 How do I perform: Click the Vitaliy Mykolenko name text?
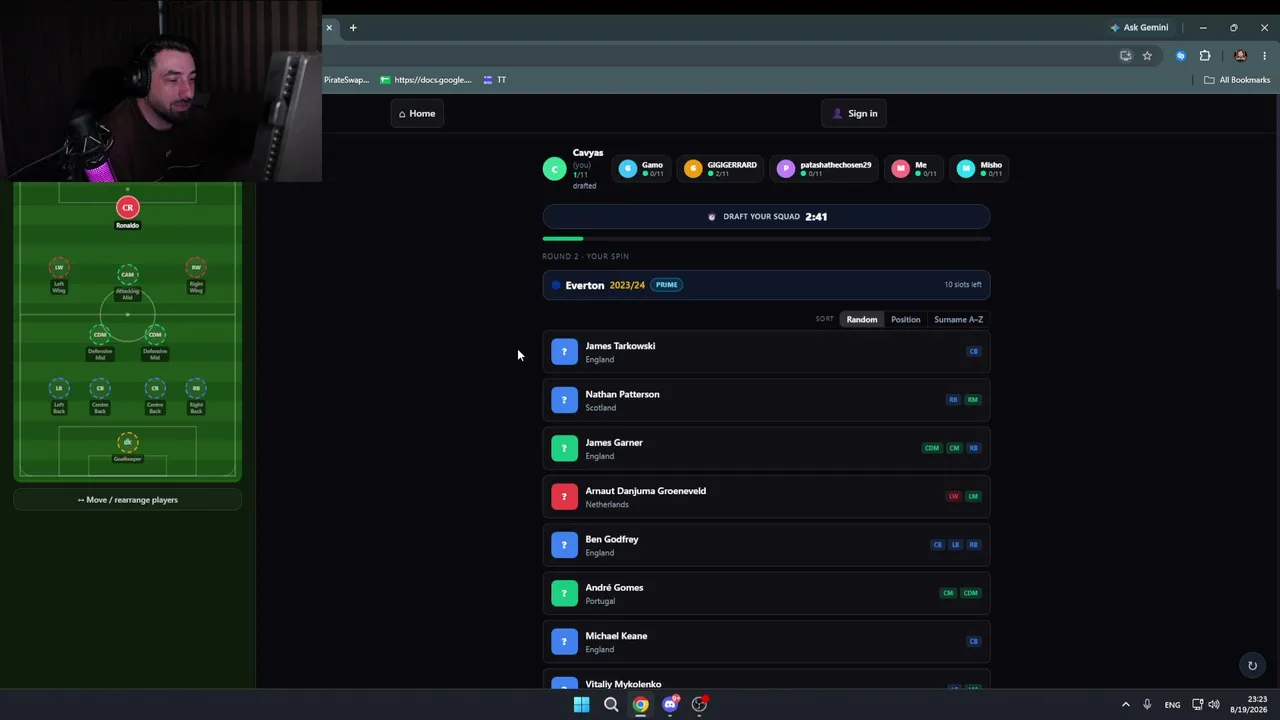(x=623, y=684)
